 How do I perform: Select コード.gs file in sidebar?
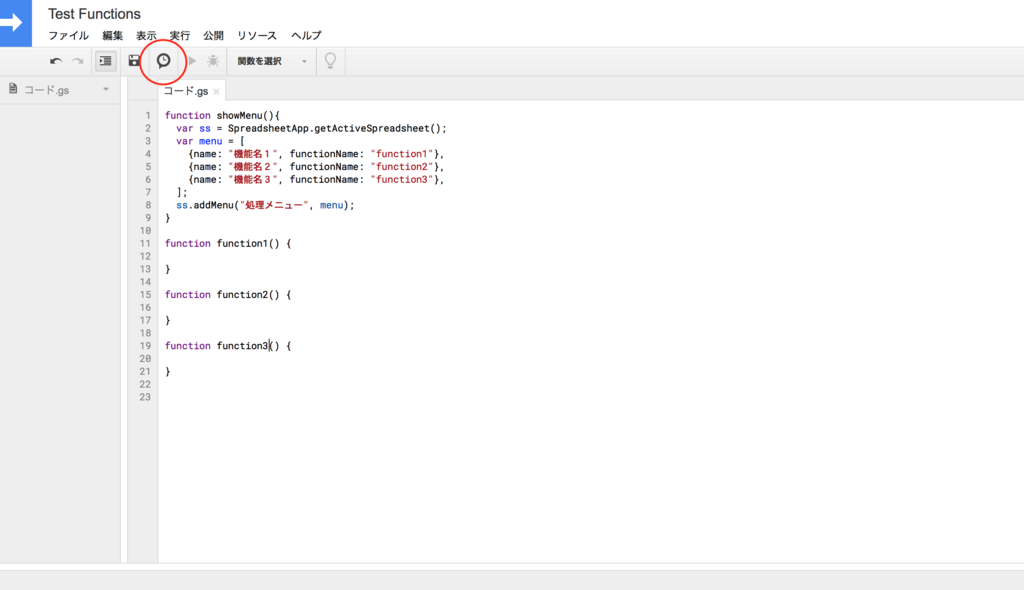pyautogui.click(x=47, y=90)
